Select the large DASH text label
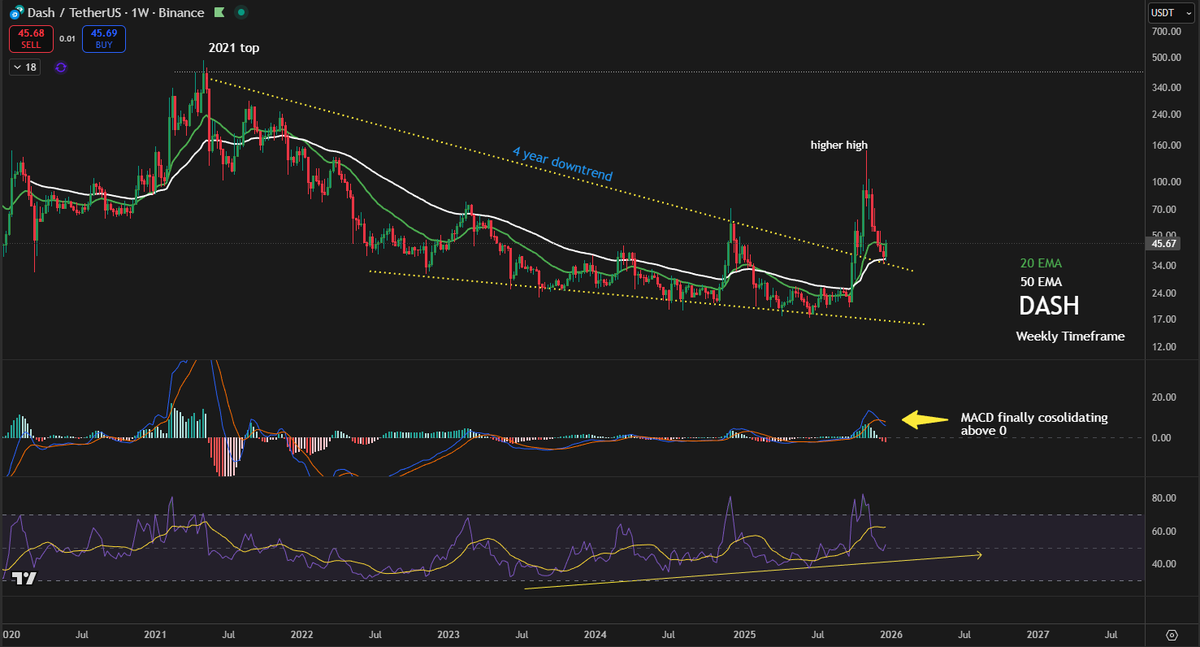The width and height of the screenshot is (1200, 647). click(x=1048, y=306)
